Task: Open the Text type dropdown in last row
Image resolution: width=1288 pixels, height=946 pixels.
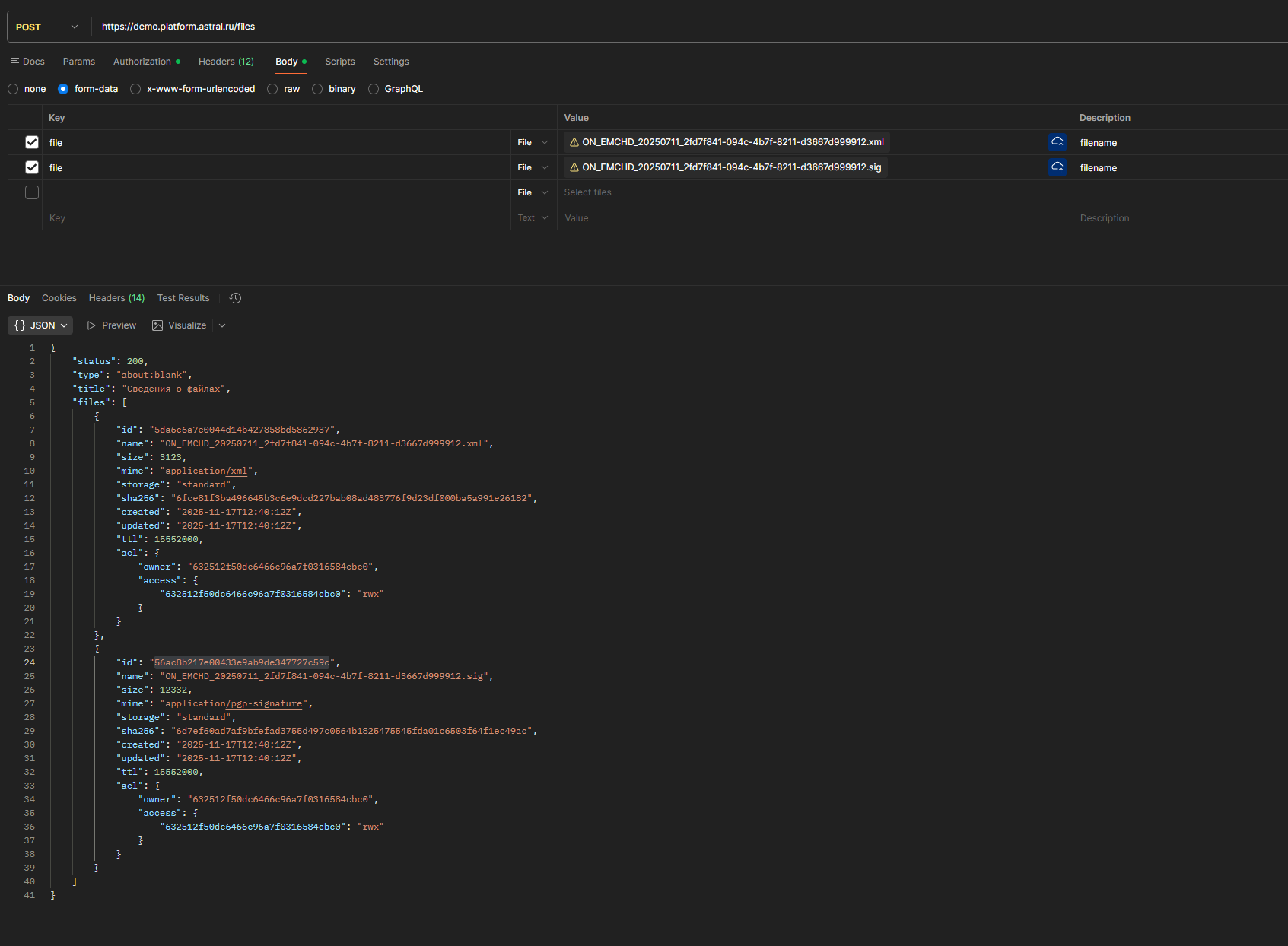Action: click(533, 218)
